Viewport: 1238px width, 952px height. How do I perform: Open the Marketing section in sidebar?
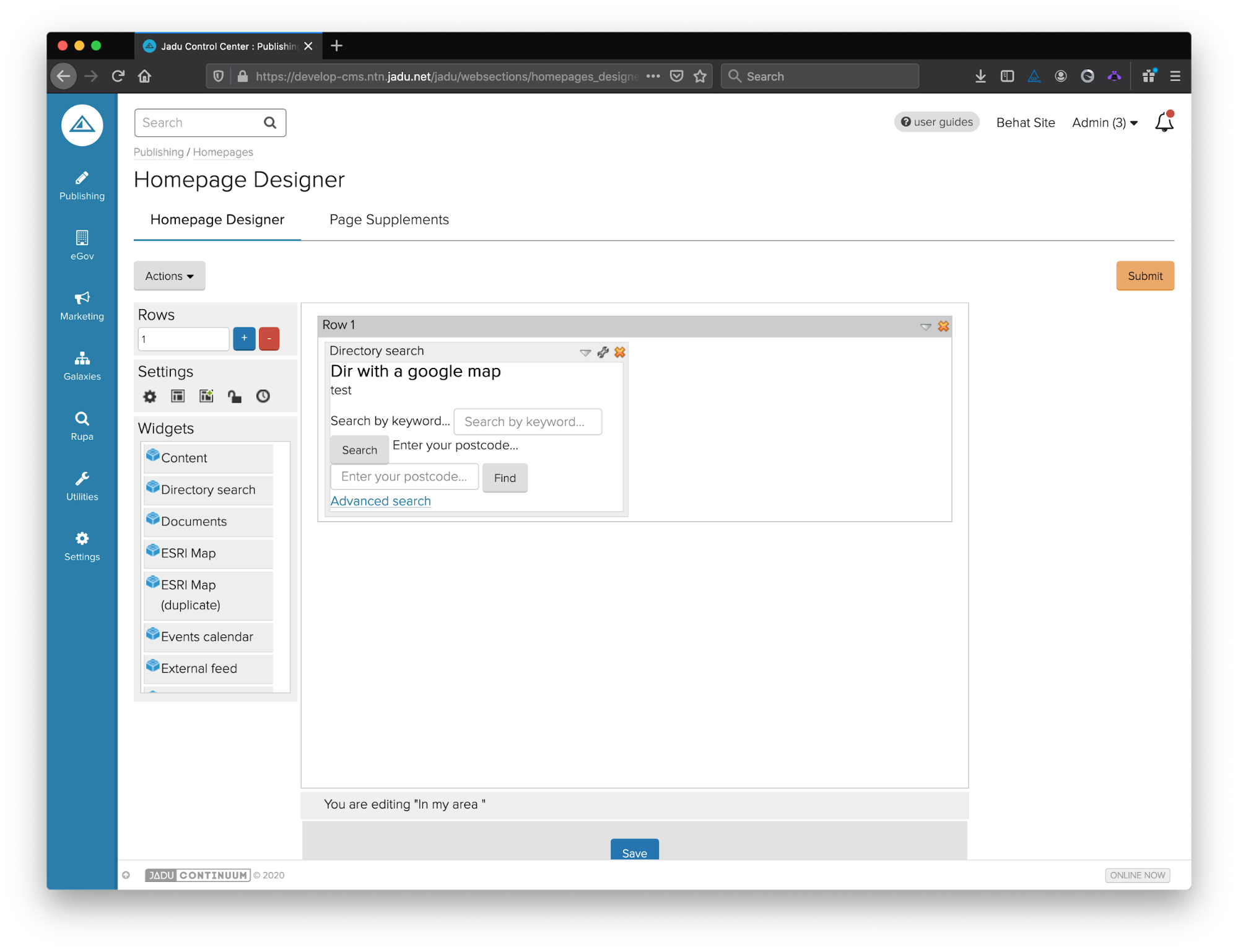[82, 305]
